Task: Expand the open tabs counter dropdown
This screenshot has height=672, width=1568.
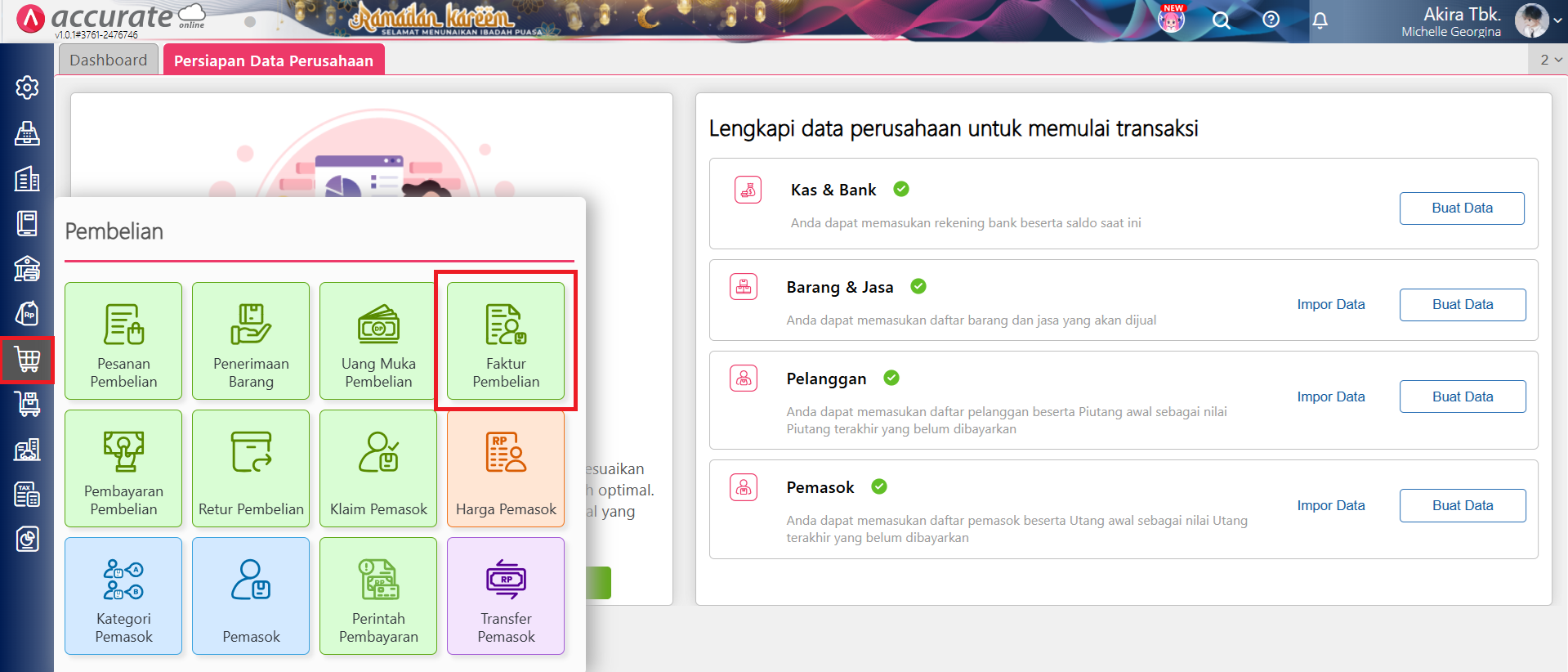Action: pos(1550,60)
